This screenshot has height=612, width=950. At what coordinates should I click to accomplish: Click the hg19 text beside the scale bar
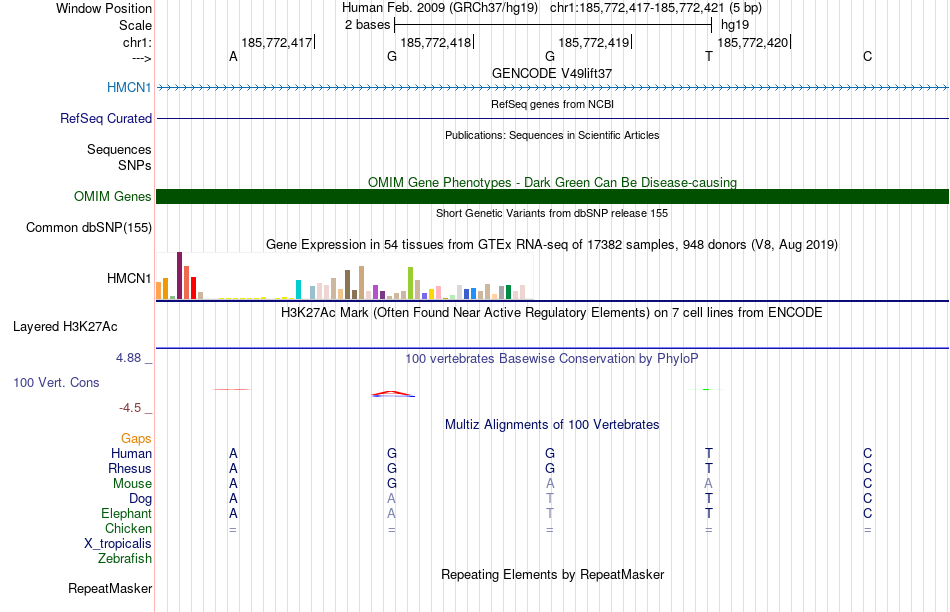[735, 25]
